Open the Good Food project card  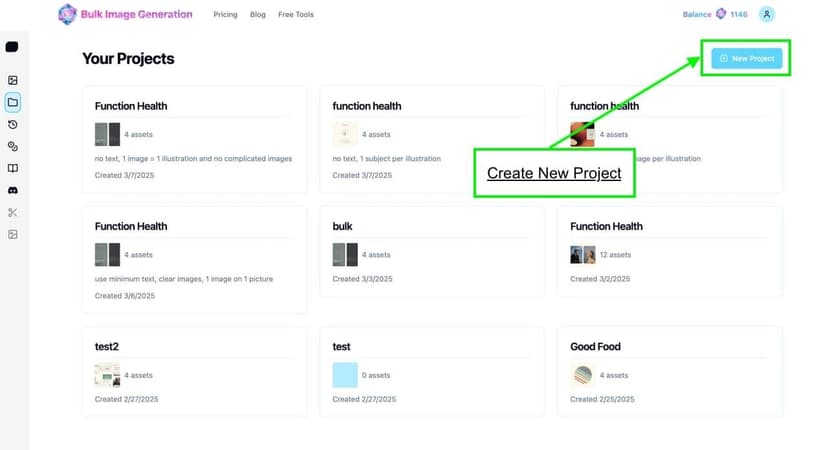click(670, 372)
